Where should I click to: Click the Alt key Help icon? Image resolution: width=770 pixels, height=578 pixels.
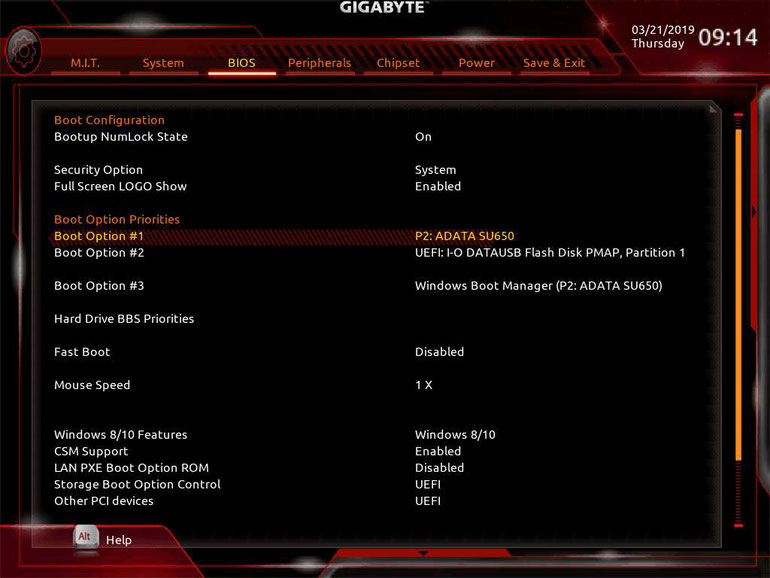(85, 537)
